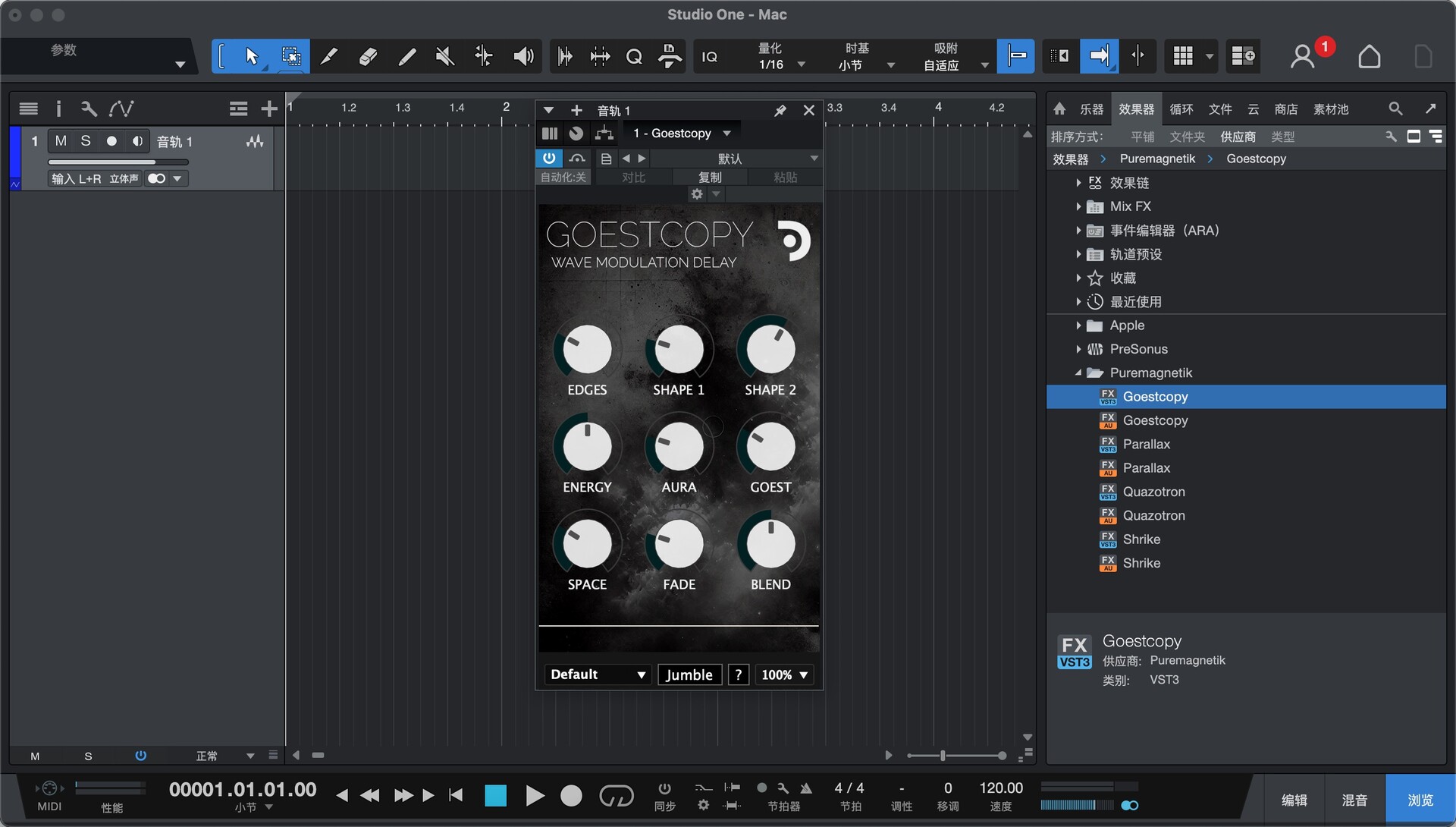Toggle plugin power bypass button
1456x827 pixels.
pos(548,158)
